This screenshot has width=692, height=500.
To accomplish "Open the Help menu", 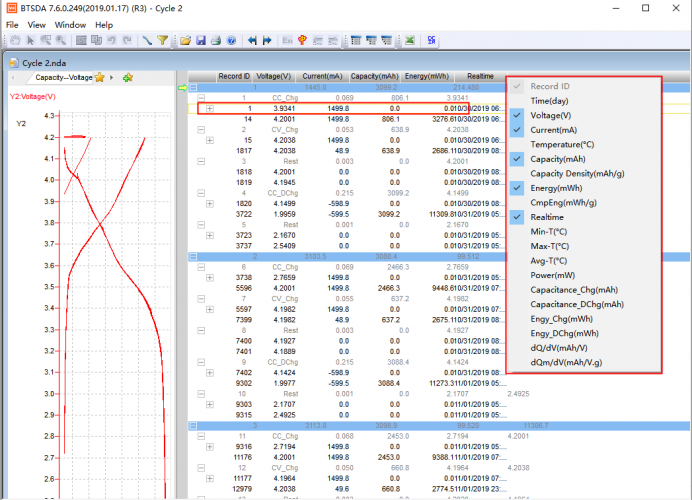I will pos(104,25).
